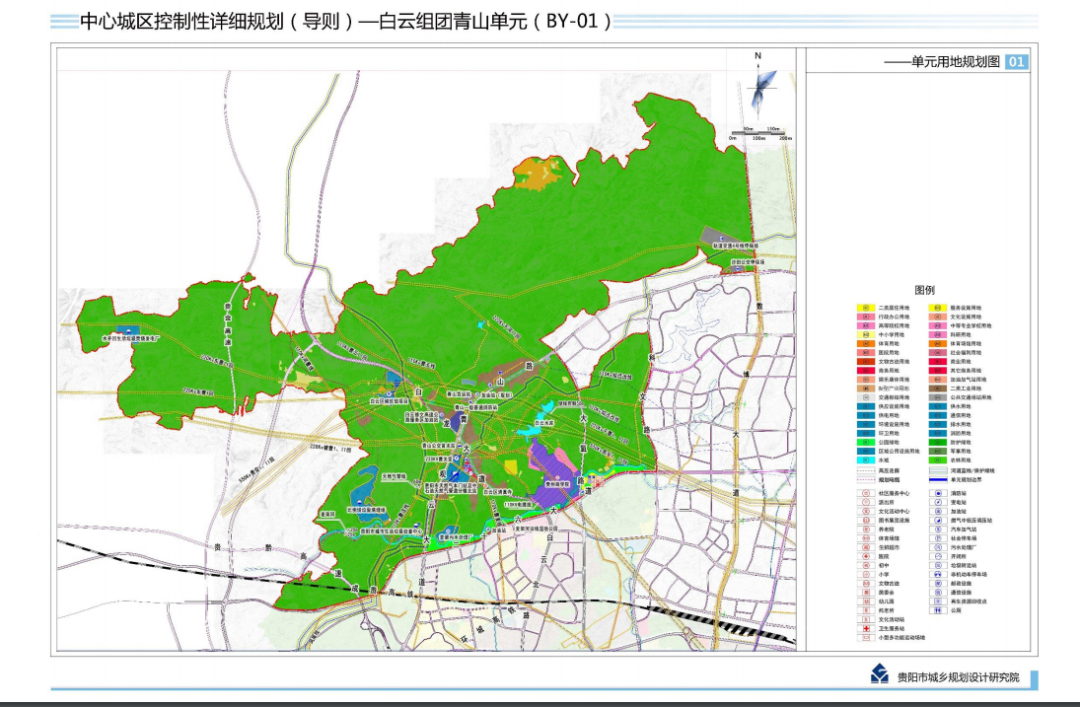1080x707 pixels.
Task: Click the blue 01 page number badge
Action: pyautogui.click(x=1016, y=62)
